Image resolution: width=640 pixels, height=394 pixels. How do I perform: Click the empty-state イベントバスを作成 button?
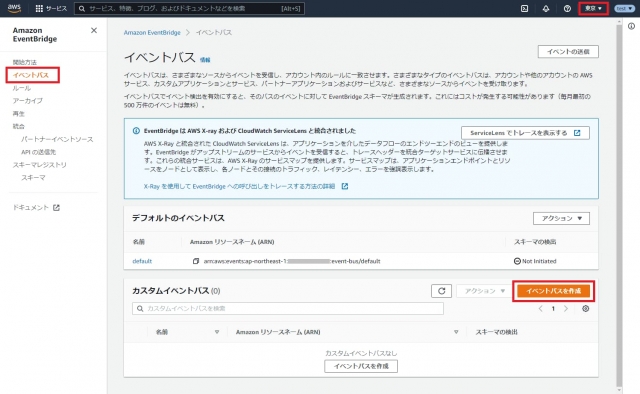[x=361, y=366]
